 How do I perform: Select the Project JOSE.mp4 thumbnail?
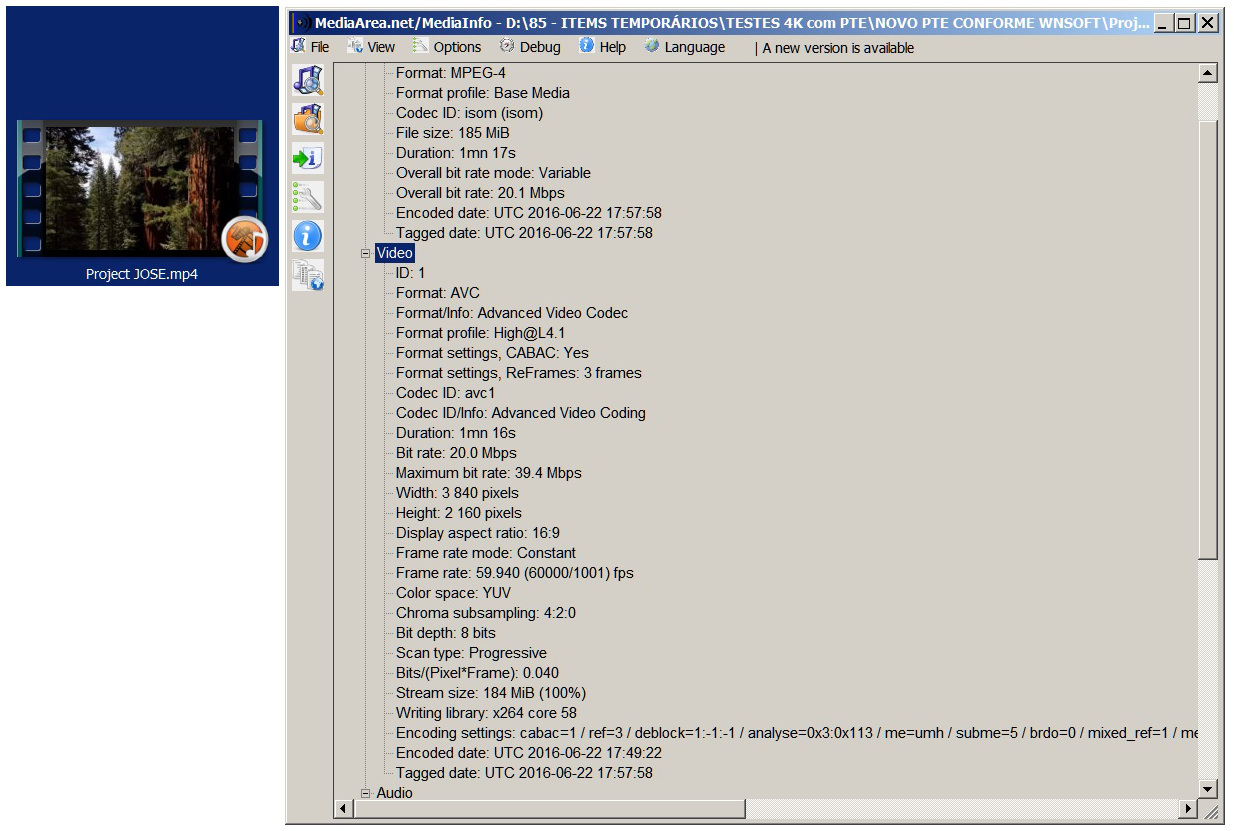pos(141,190)
